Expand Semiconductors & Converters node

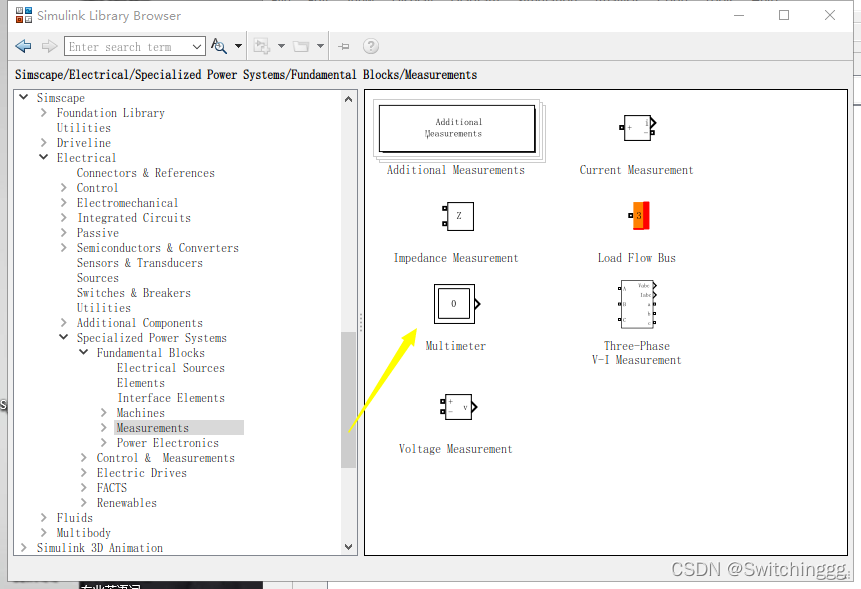click(x=64, y=248)
